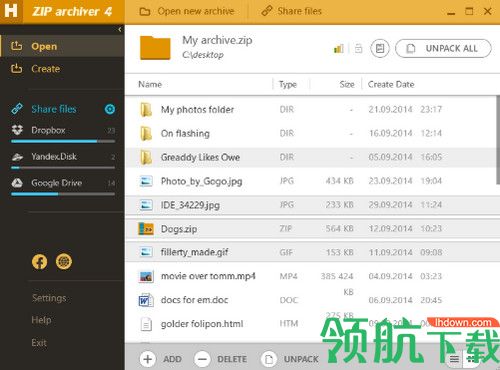Click the Dropbox usage progress bar
Screen dimensions: 500x370
click(x=63, y=141)
